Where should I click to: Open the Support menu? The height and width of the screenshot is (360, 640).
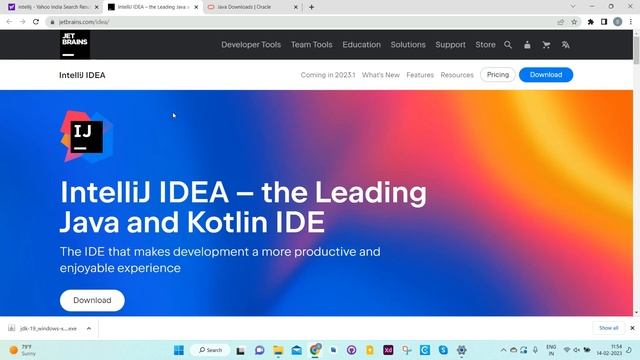click(450, 45)
